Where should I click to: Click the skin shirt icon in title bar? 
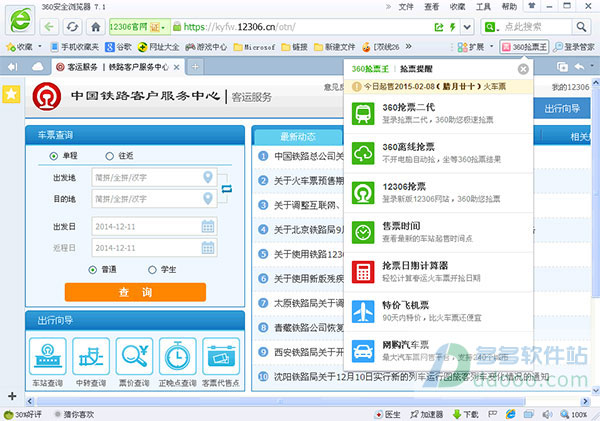[532, 6]
